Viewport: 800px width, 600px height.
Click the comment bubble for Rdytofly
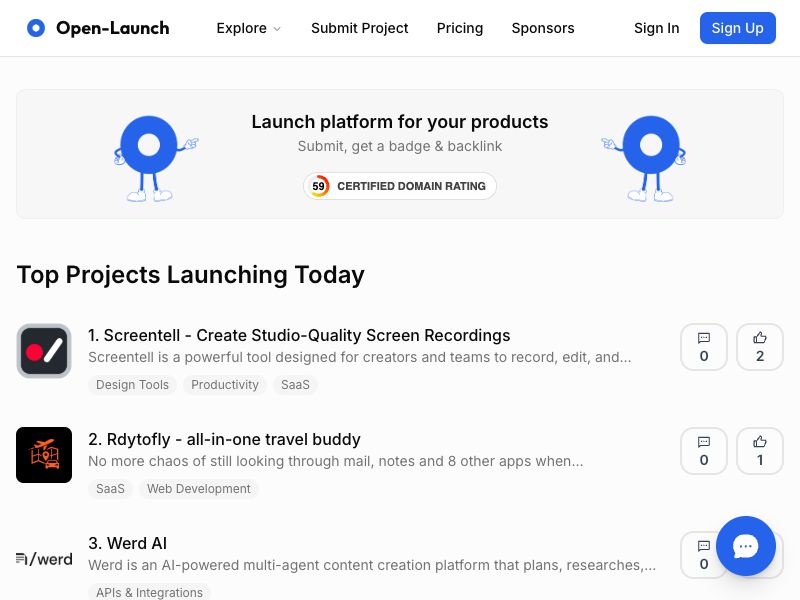704,451
